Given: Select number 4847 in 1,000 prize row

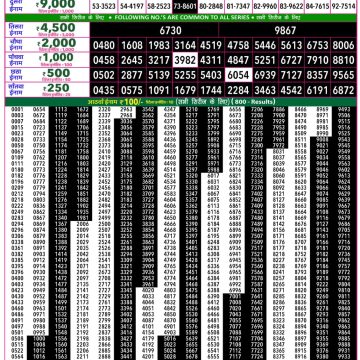Looking at the screenshot, I should [238, 60].
